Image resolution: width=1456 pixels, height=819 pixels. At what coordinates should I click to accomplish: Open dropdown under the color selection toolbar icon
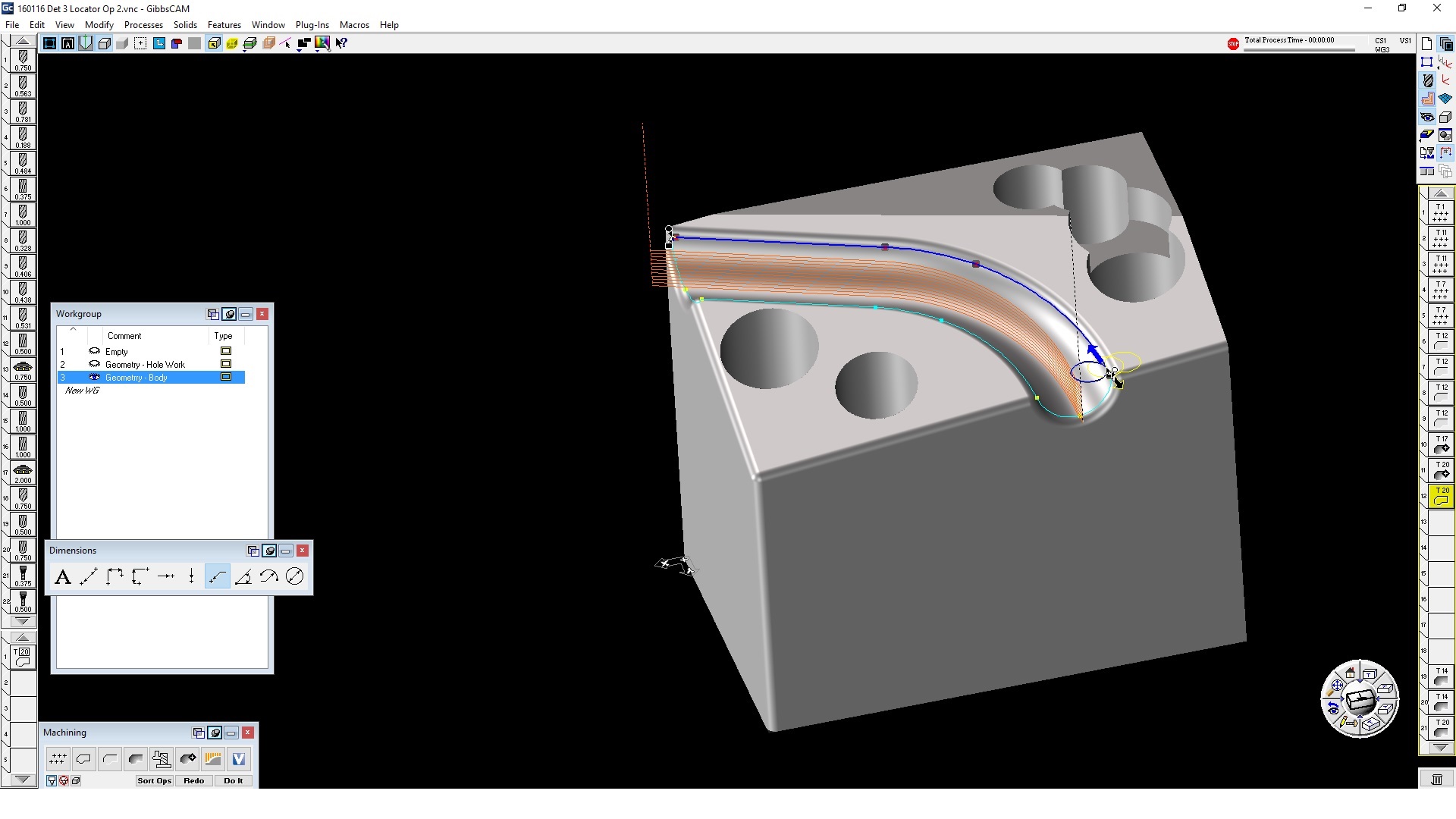point(318,50)
